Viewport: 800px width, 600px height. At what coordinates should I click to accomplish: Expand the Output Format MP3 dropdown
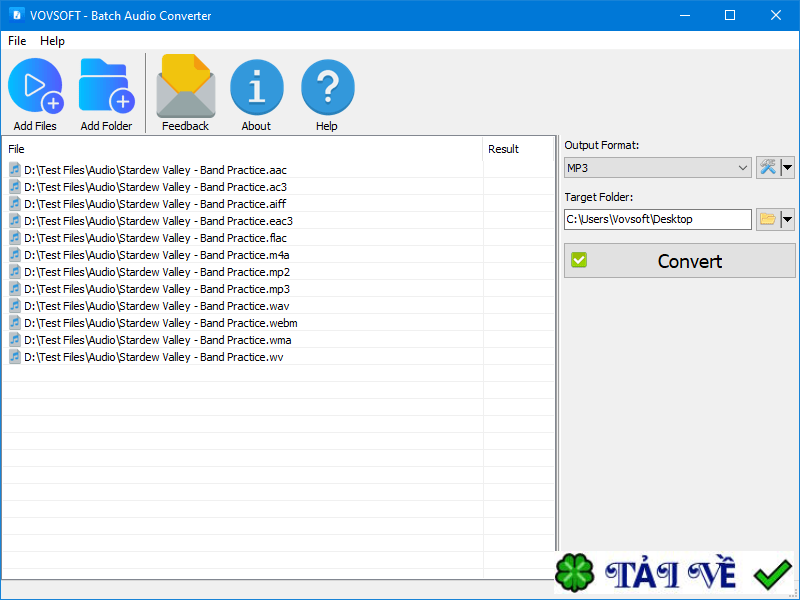(x=657, y=168)
